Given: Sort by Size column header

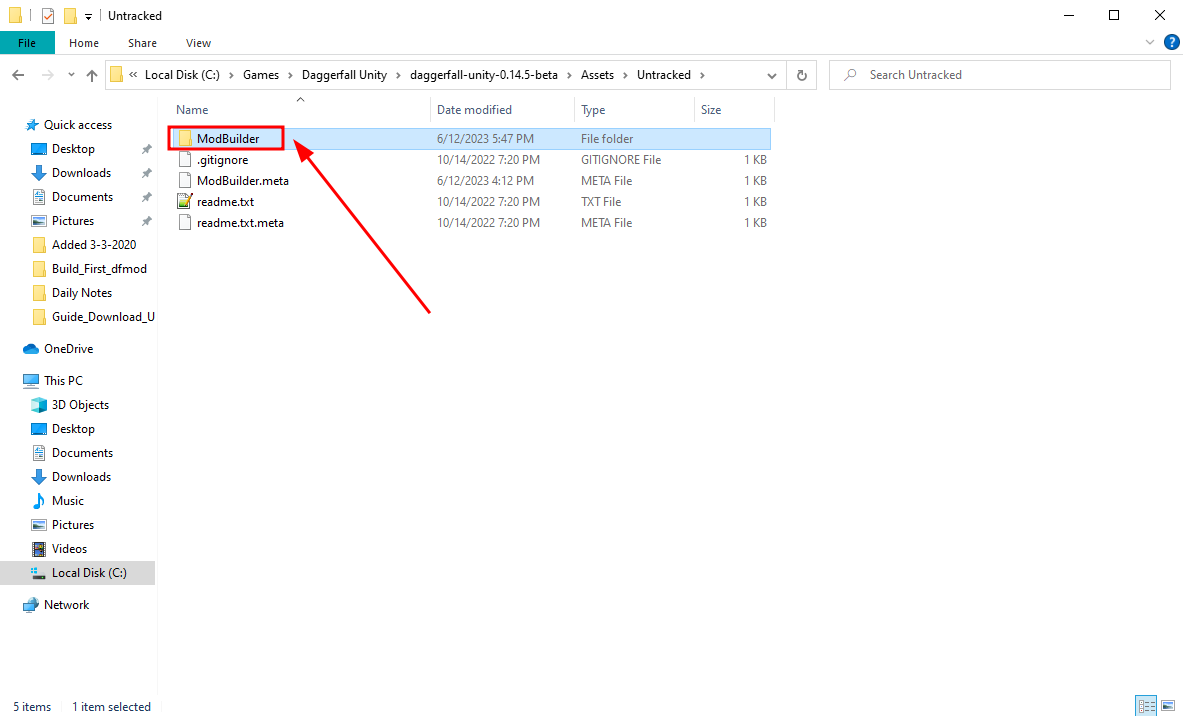Looking at the screenshot, I should tap(734, 109).
